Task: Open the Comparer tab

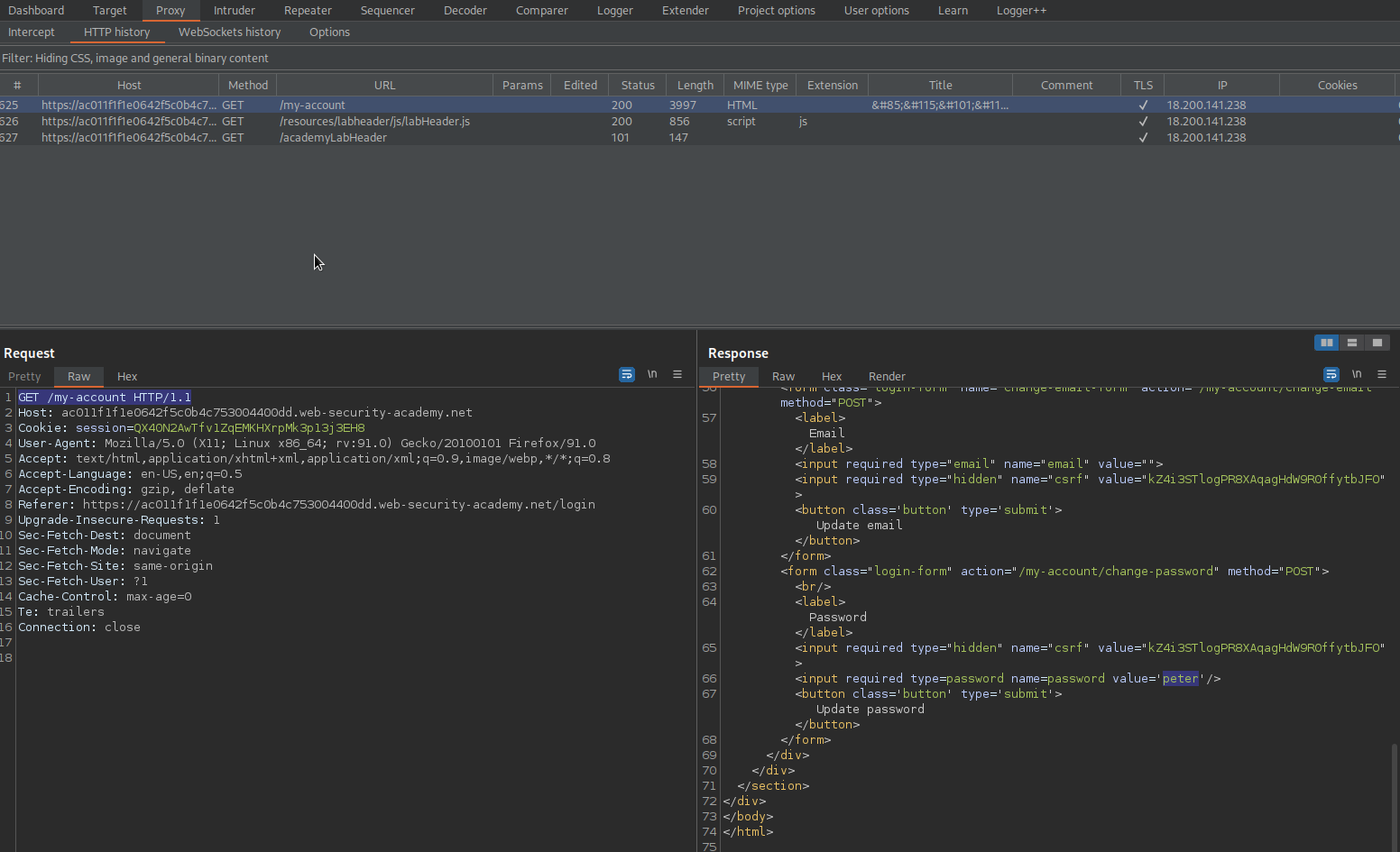Action: (542, 11)
